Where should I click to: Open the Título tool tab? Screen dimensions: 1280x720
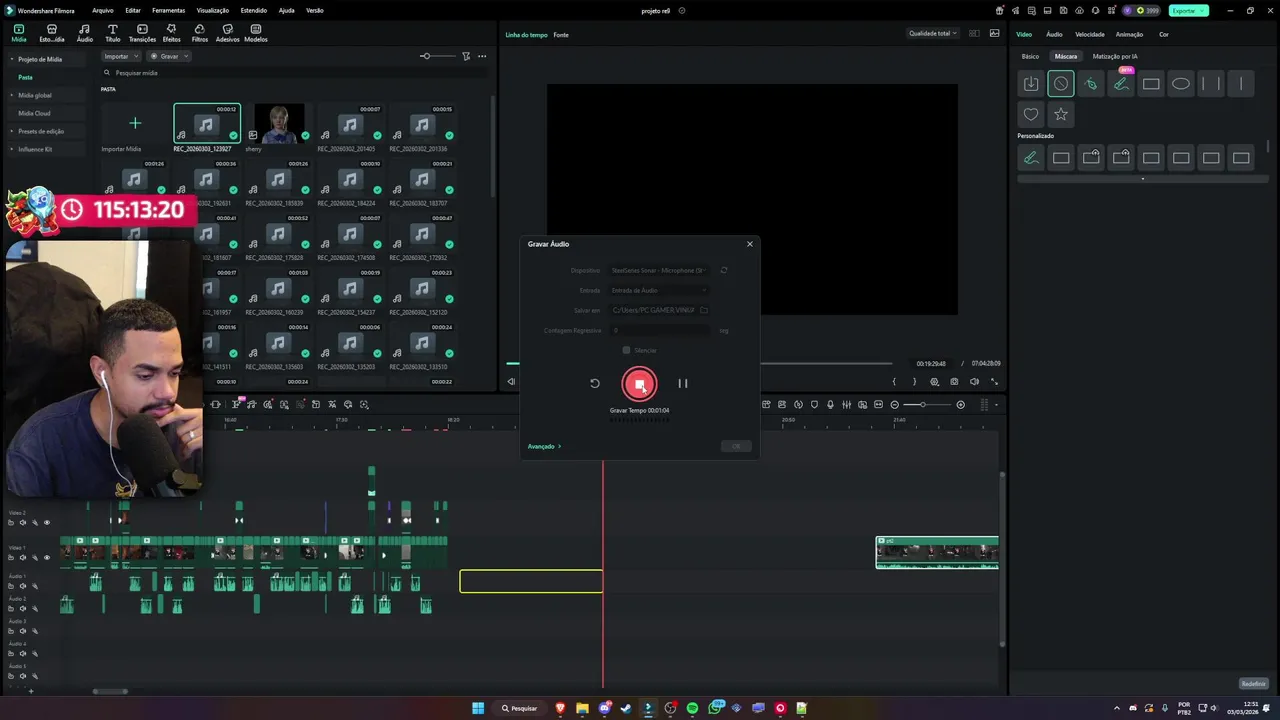coord(112,33)
